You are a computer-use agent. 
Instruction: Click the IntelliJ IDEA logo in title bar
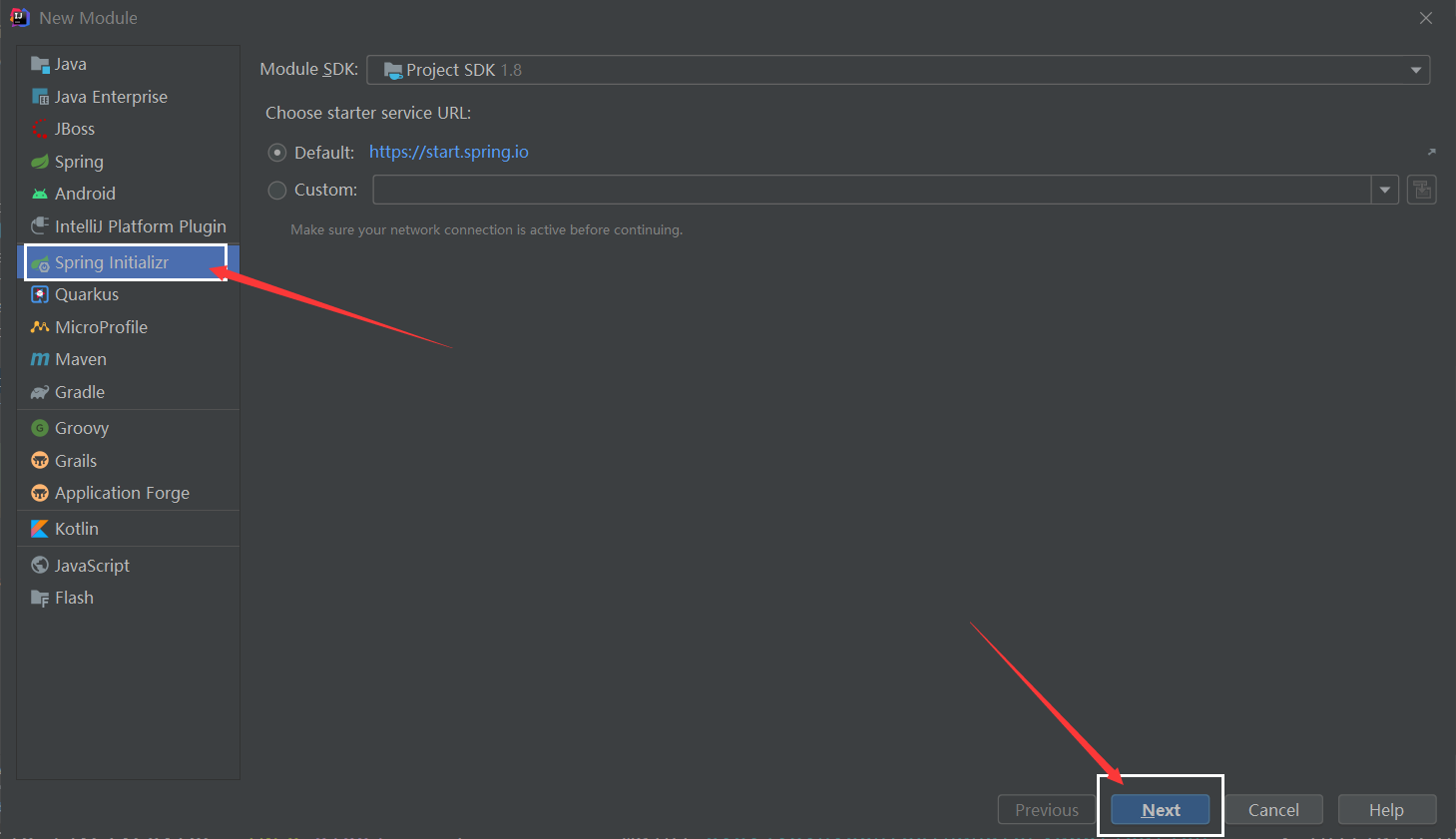[x=19, y=17]
